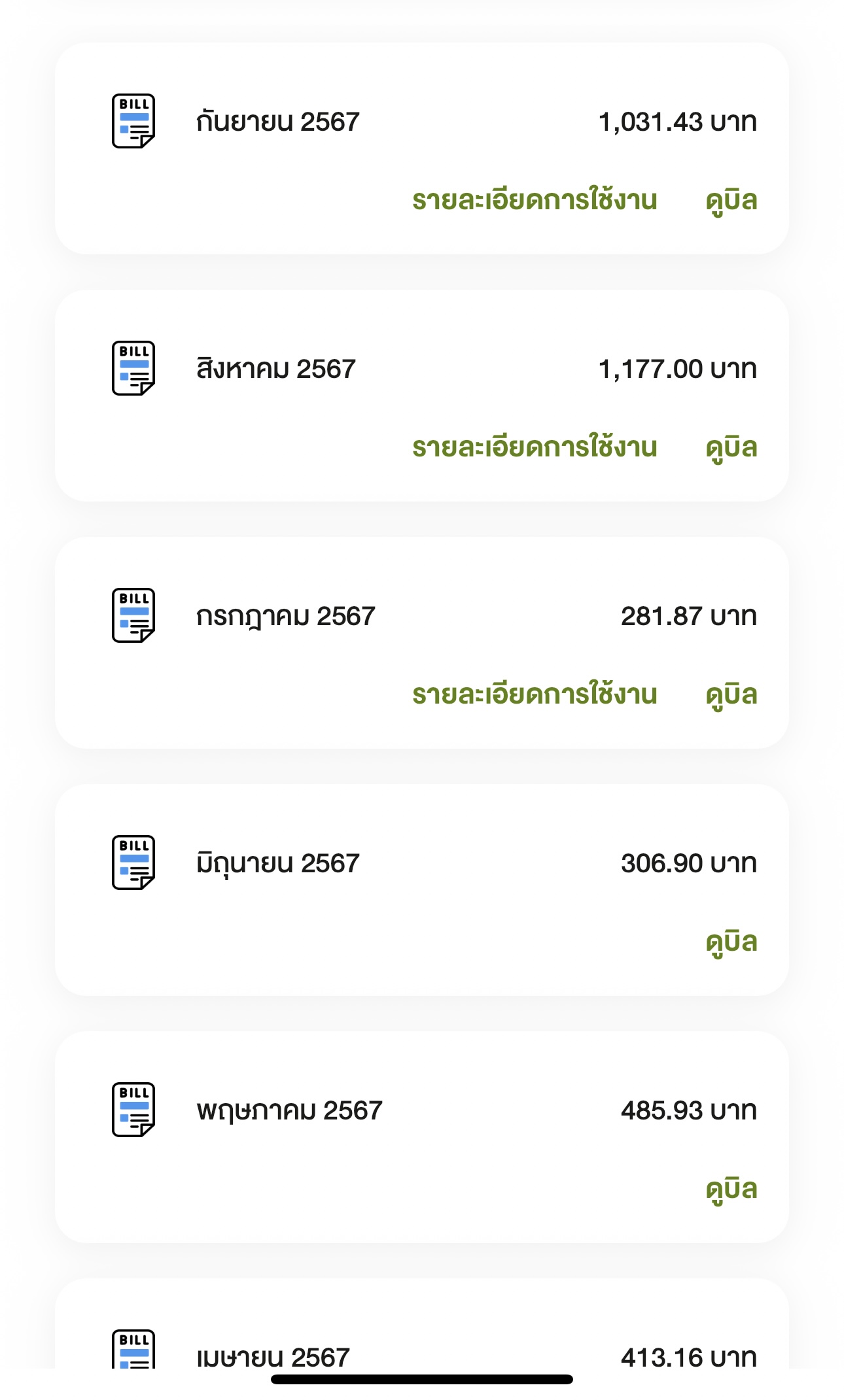The width and height of the screenshot is (844, 1400).
Task: Tap the 1,177.00 บาท amount
Action: (677, 369)
